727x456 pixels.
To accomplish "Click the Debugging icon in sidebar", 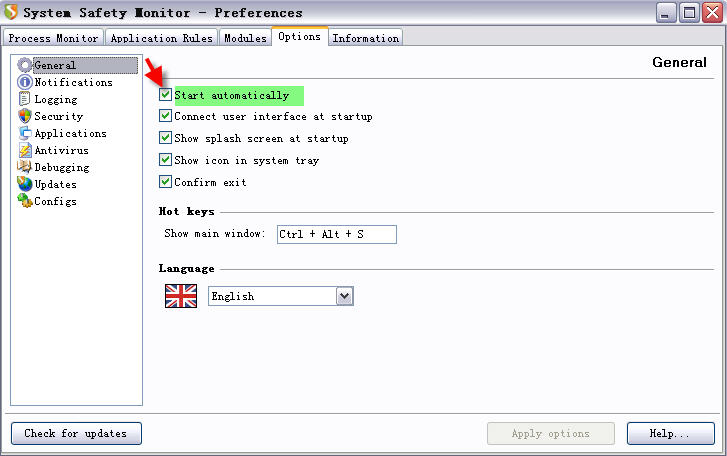I will coord(25,167).
